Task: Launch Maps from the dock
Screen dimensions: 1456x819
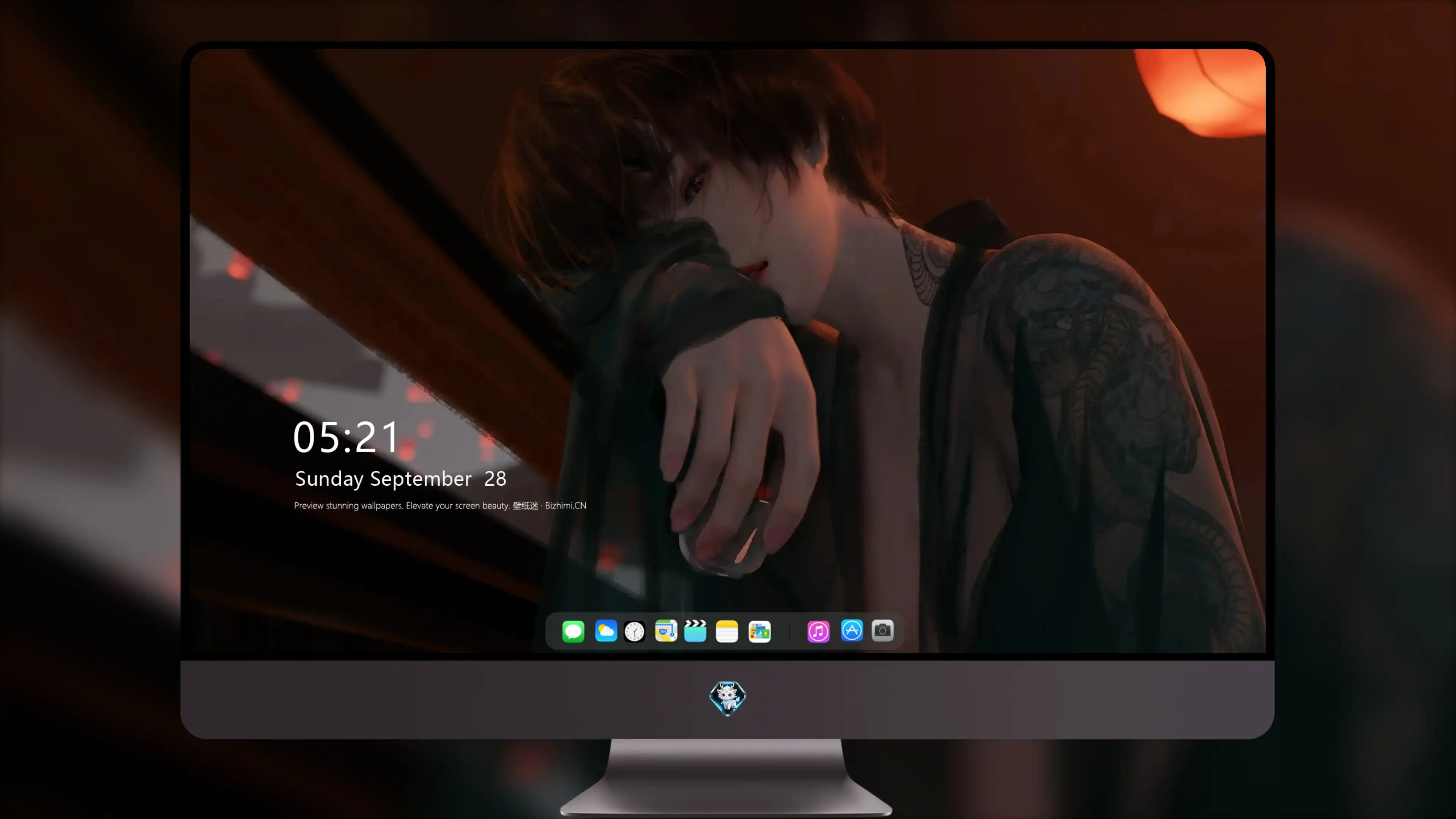Action: [x=666, y=631]
